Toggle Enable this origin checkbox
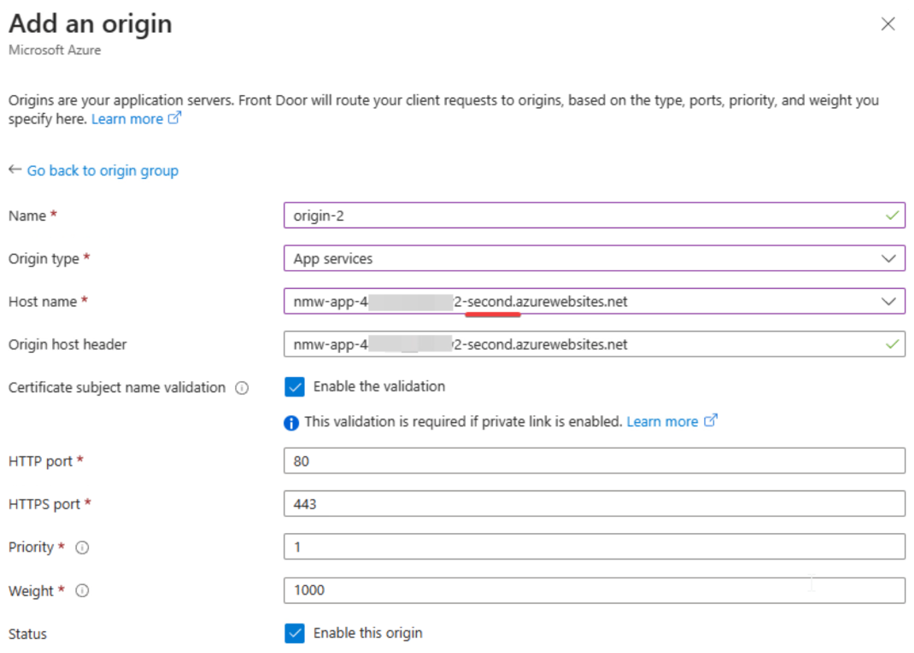914x653 pixels. (x=294, y=633)
